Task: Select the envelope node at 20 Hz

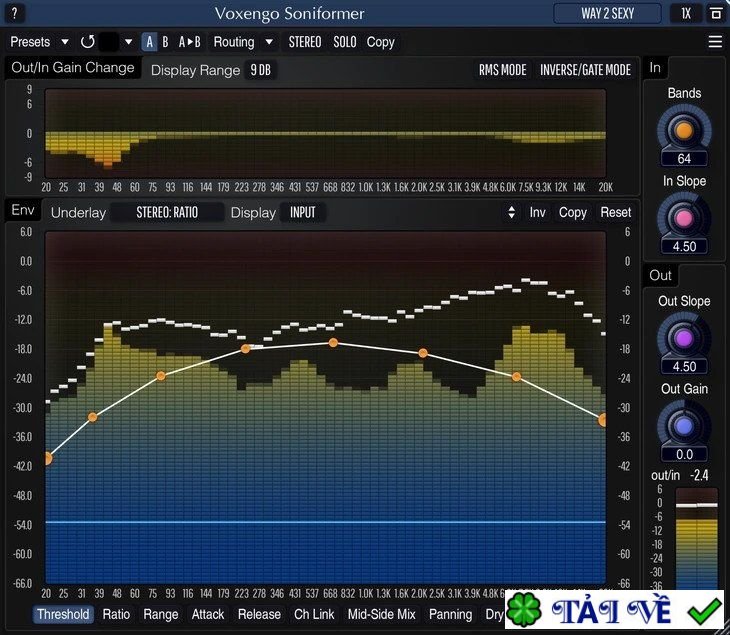Action: coord(47,459)
